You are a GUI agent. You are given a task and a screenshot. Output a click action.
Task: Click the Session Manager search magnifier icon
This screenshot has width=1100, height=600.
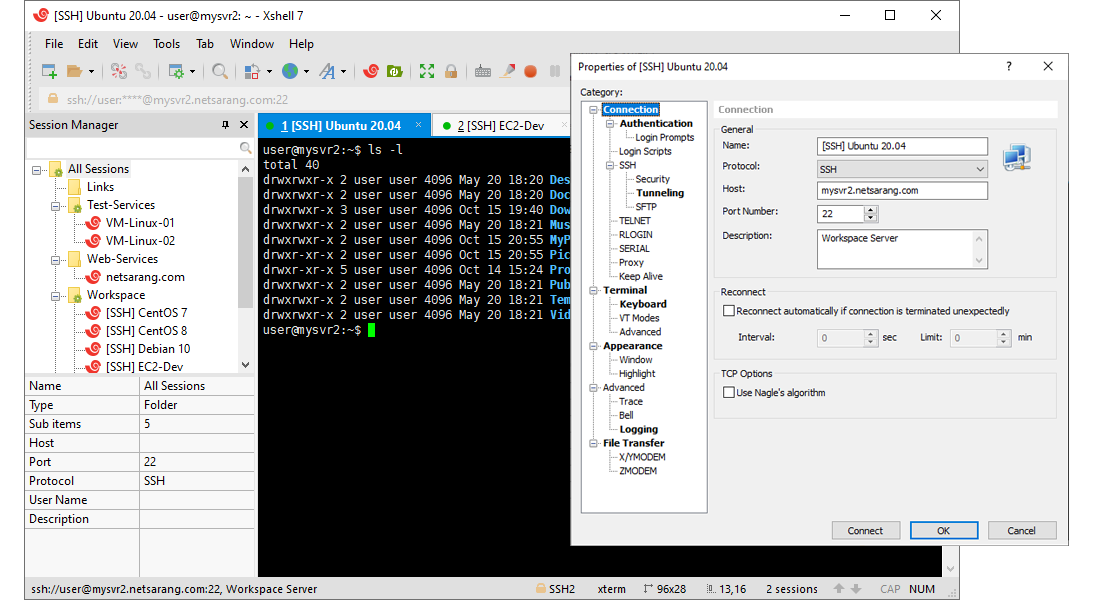coord(245,147)
